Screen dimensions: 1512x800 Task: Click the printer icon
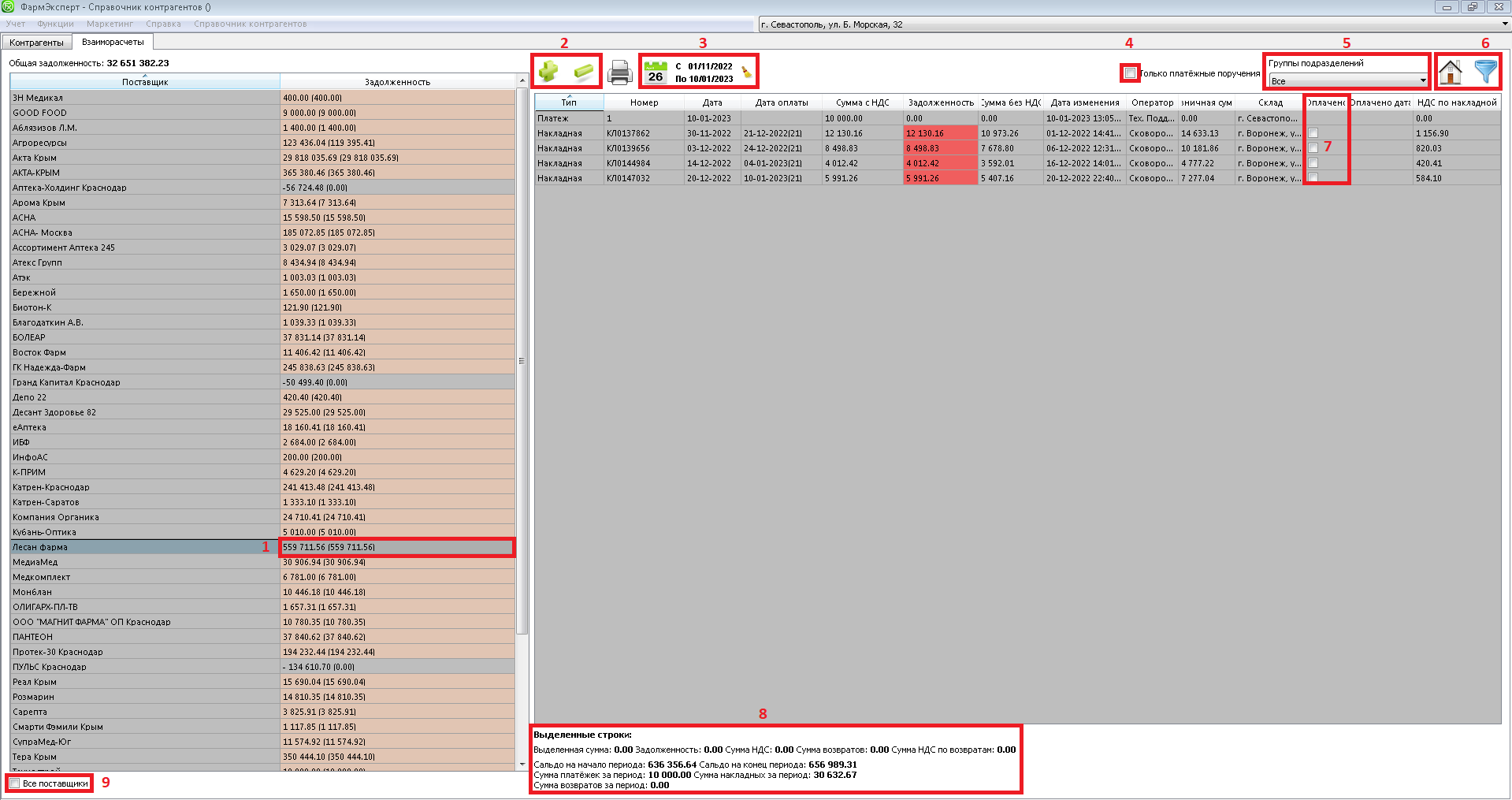point(620,73)
